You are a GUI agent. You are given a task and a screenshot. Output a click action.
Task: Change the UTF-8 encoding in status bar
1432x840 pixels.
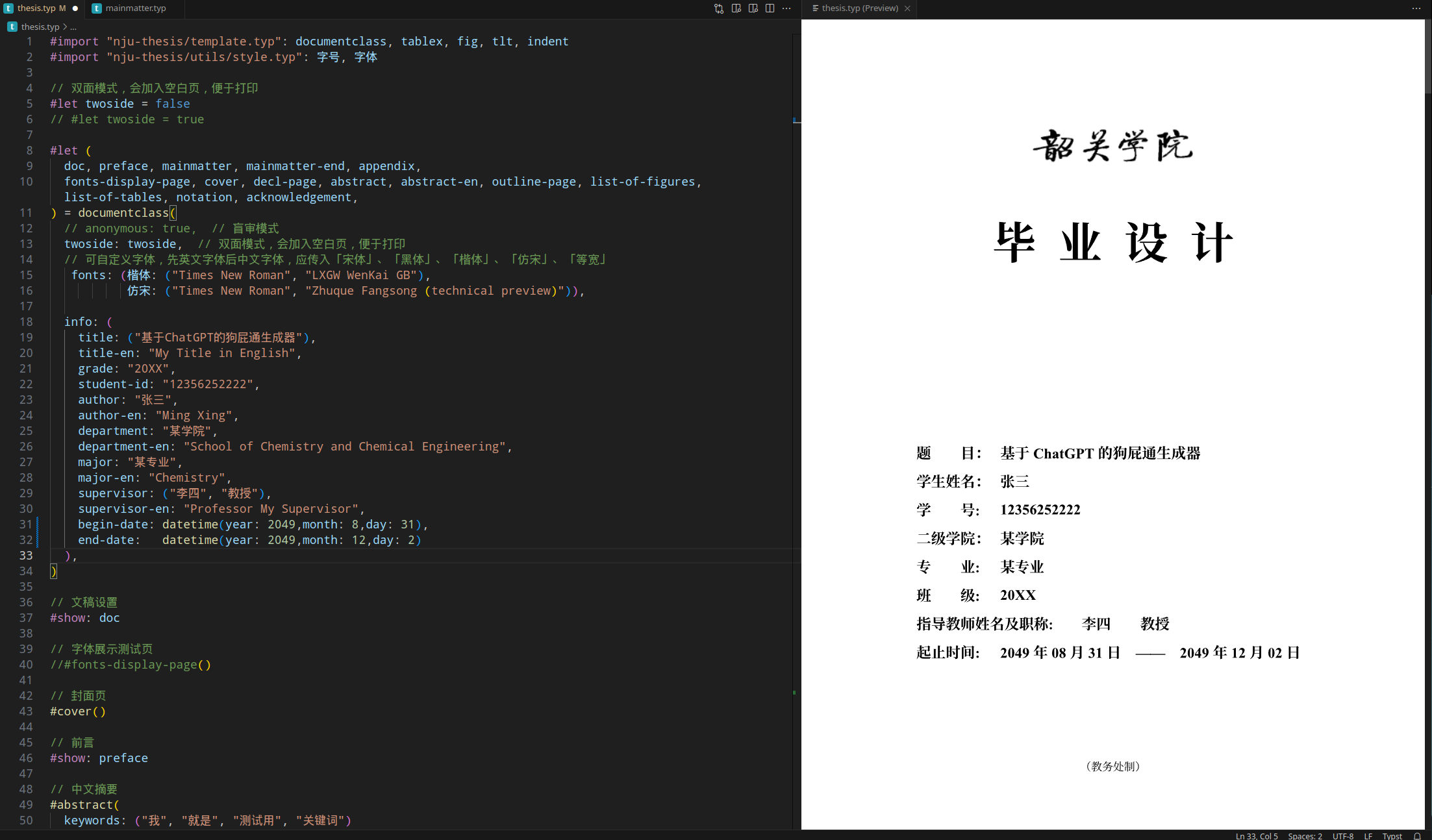point(1342,835)
